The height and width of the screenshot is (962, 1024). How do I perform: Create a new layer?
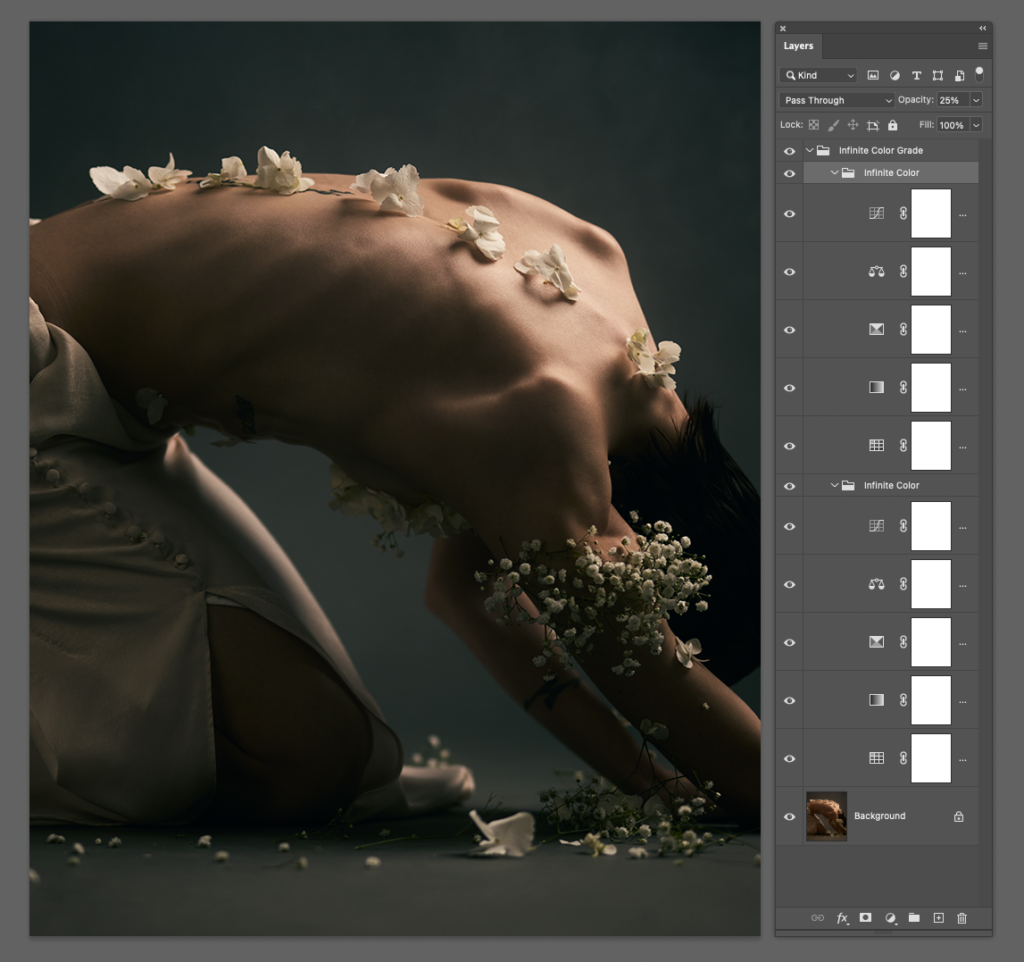coord(938,918)
